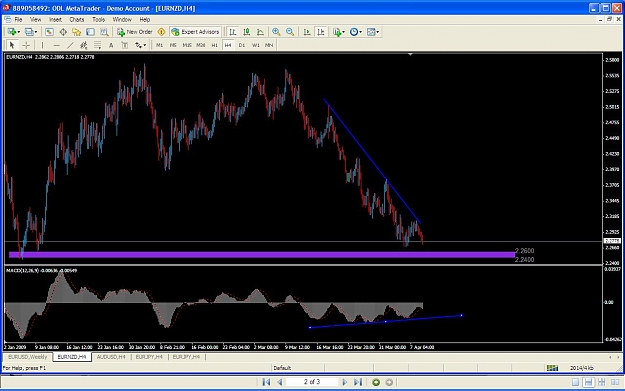This screenshot has width=625, height=391.
Task: Open the Charts menu
Action: point(77,19)
